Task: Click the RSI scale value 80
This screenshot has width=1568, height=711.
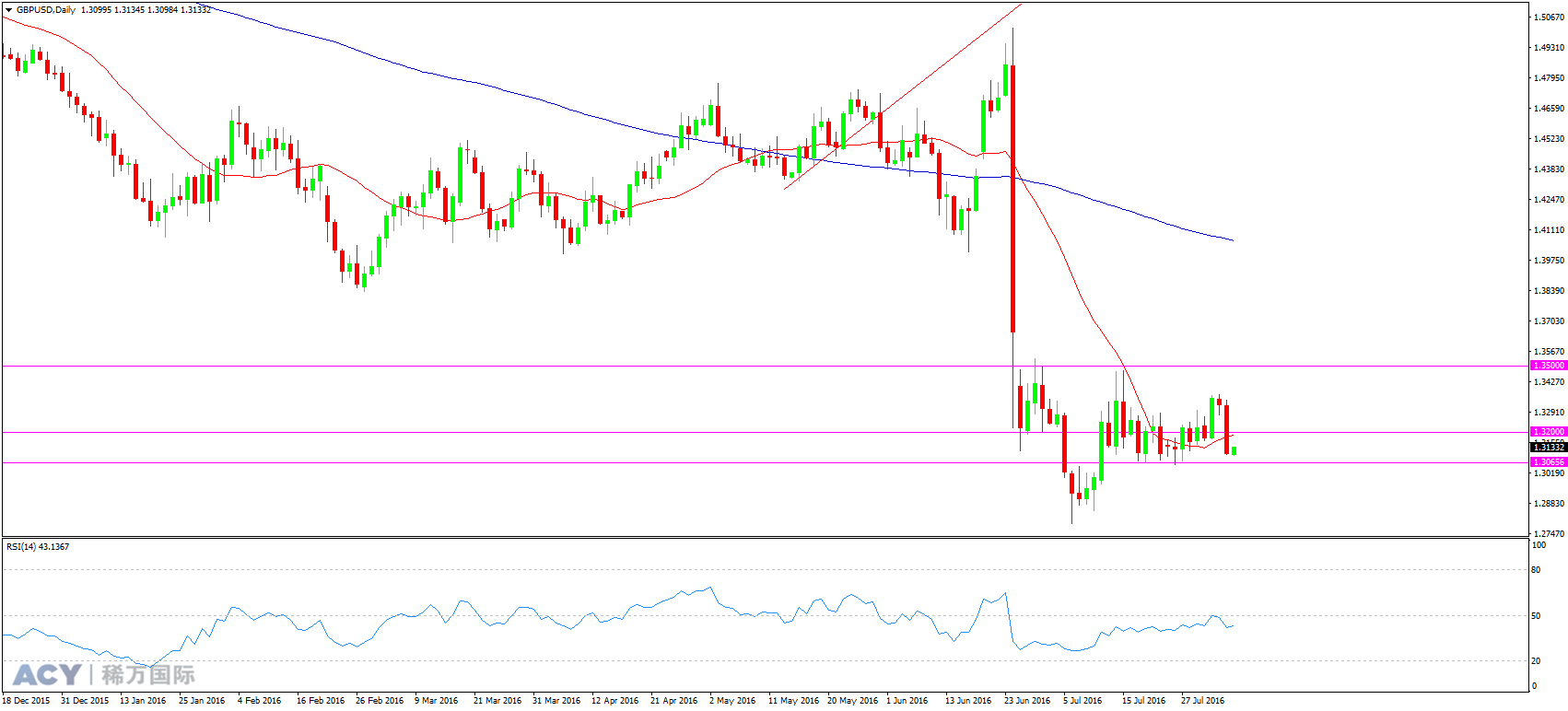Action: (x=1536, y=569)
